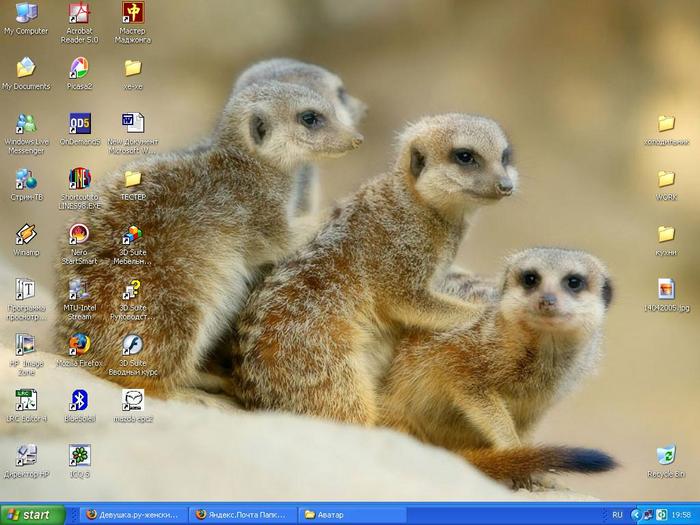Click the RU language indicator
The width and height of the screenshot is (700, 525).
(617, 515)
